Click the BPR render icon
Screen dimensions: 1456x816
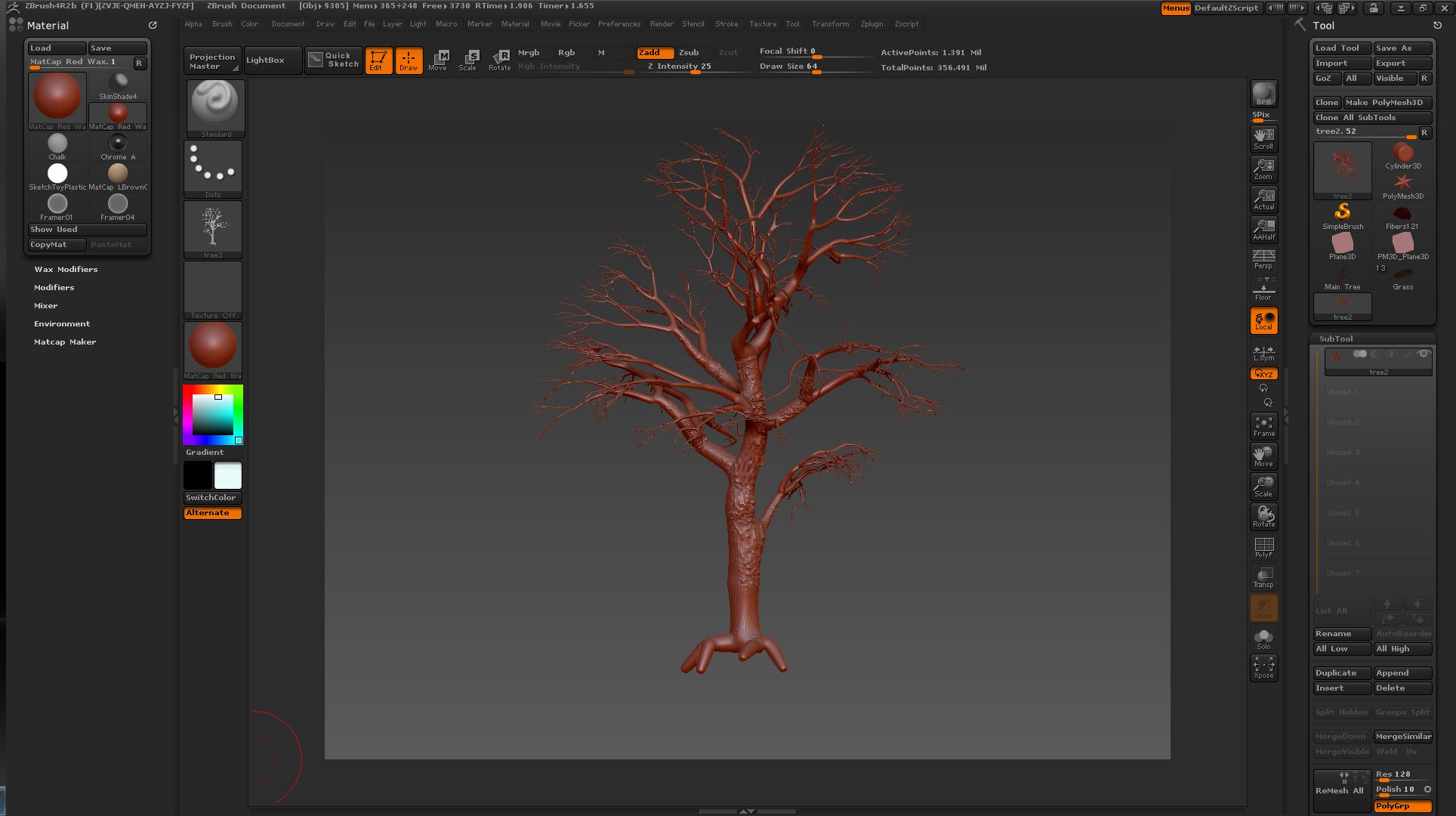point(1263,94)
